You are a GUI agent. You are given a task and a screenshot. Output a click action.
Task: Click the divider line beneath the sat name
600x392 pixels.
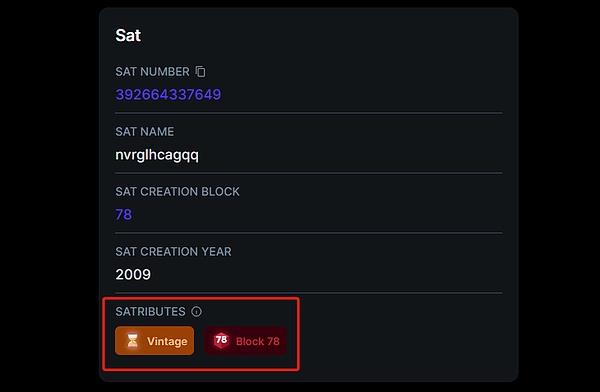(x=308, y=173)
